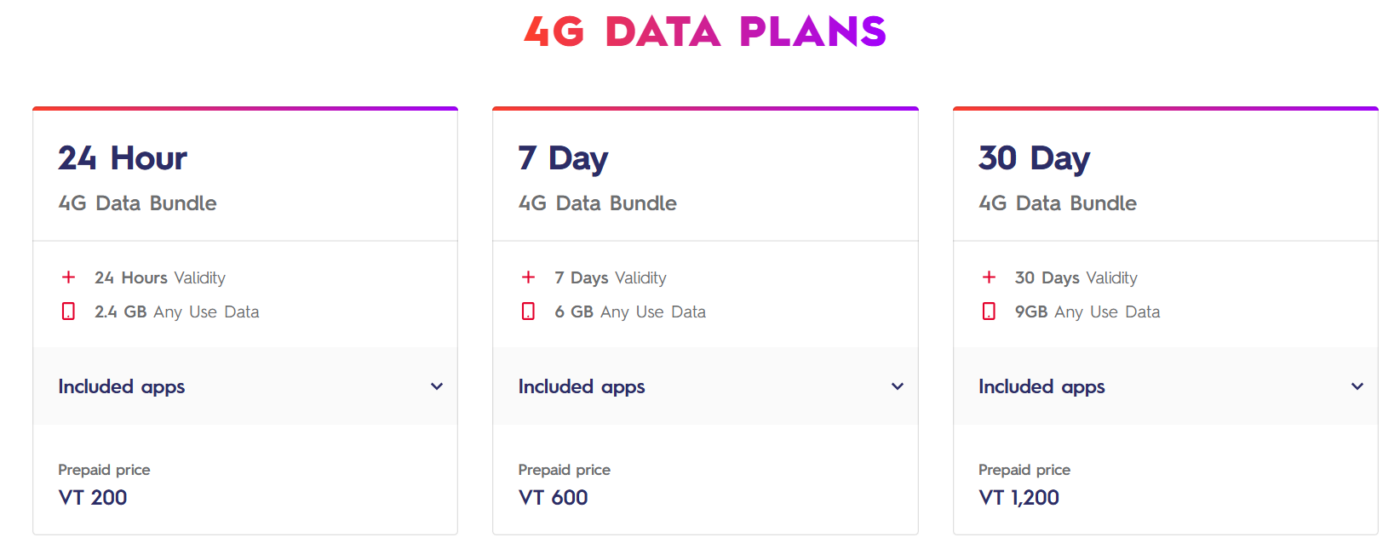Image resolution: width=1400 pixels, height=560 pixels.
Task: Click phone icon next to 9GB data
Action: [x=989, y=312]
